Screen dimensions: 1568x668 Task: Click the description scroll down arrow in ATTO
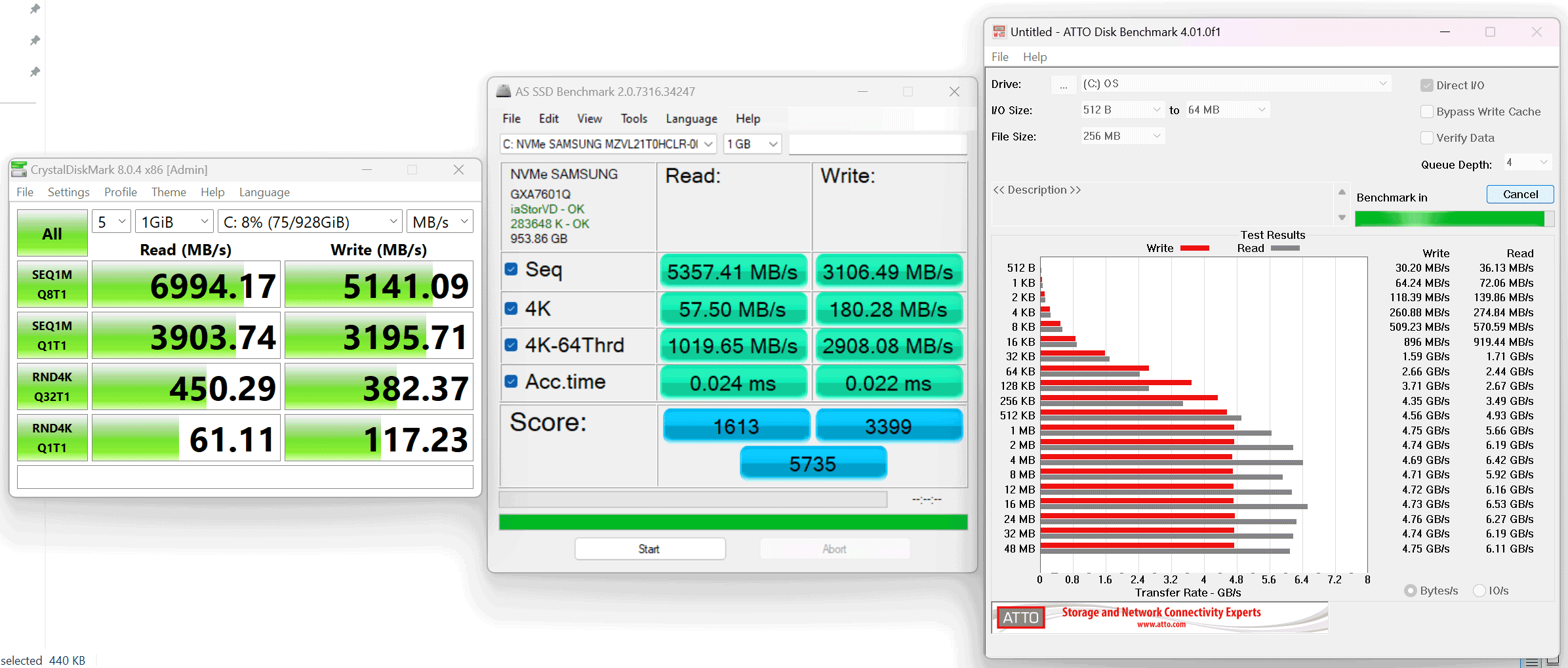1342,217
